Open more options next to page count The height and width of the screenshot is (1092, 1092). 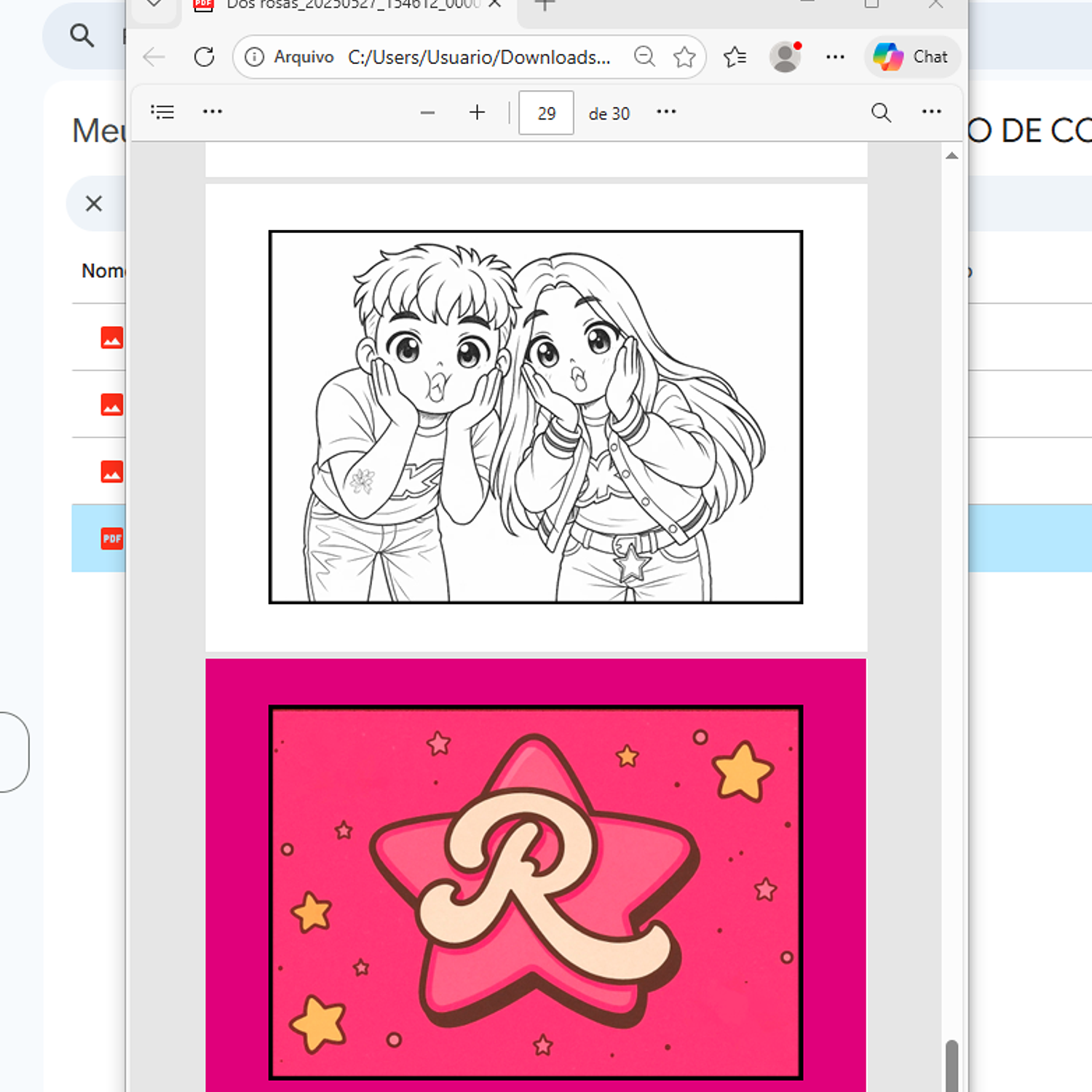click(666, 112)
